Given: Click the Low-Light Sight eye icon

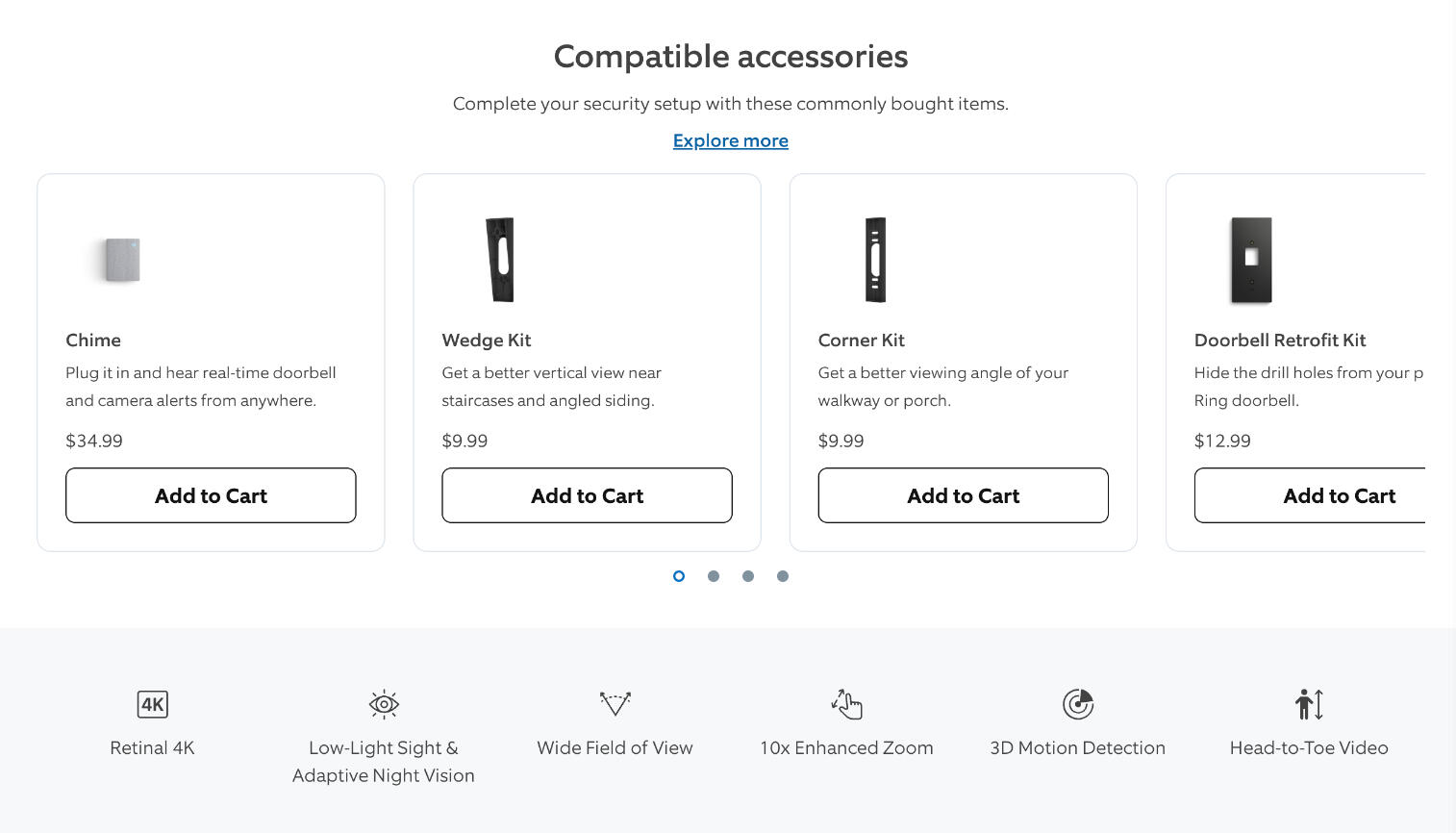Looking at the screenshot, I should click(384, 704).
